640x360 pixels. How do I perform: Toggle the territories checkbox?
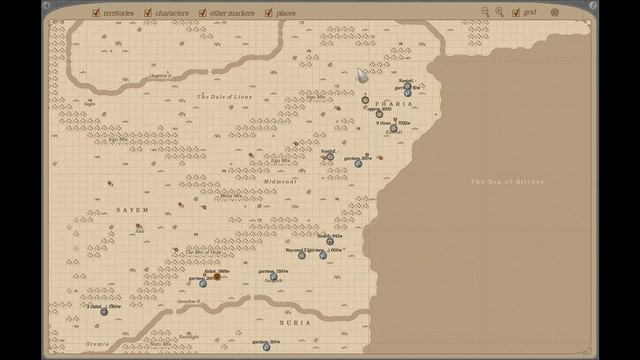pos(96,13)
